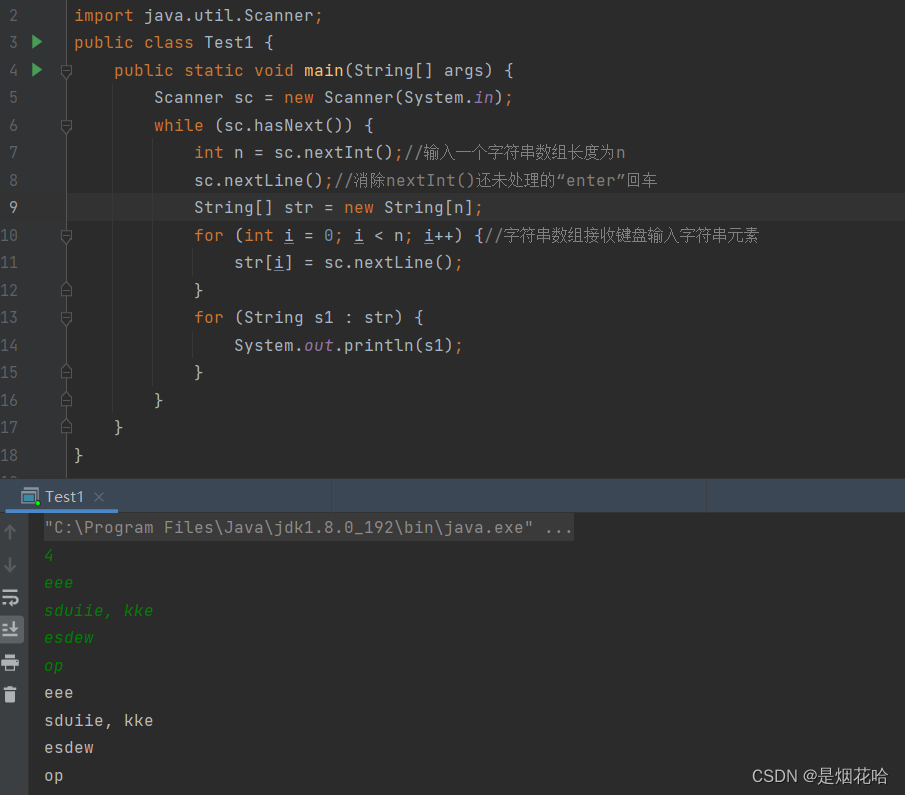Toggle a breakpoint on line 11
Viewport: 905px width, 795px height.
point(45,262)
